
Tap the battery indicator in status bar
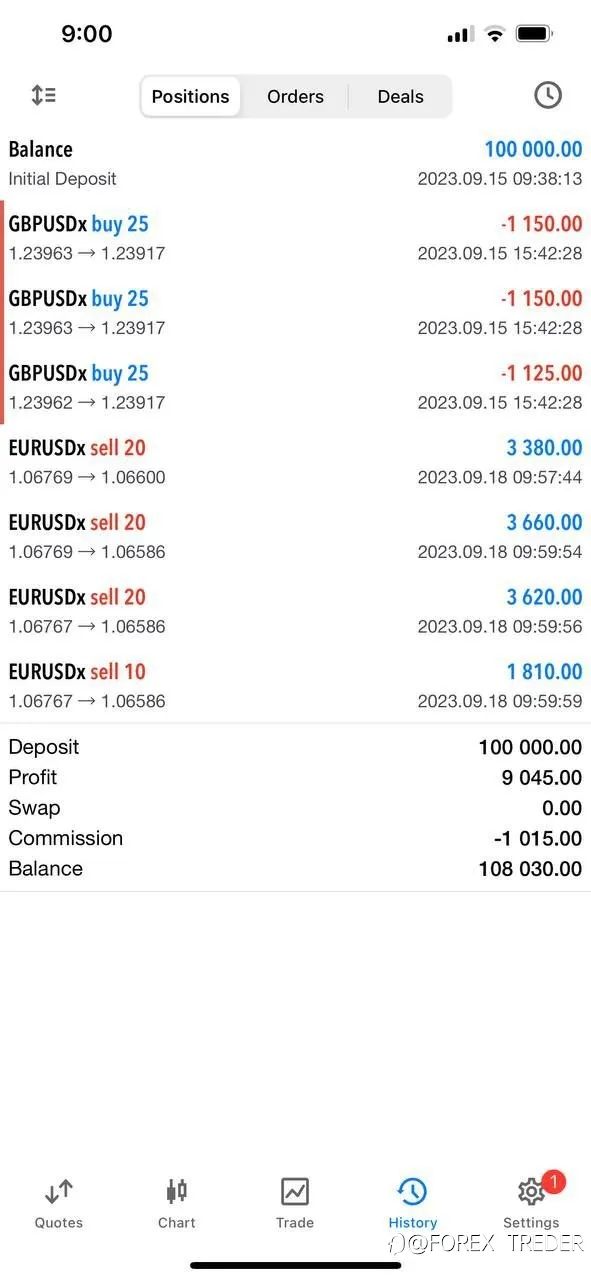point(535,34)
